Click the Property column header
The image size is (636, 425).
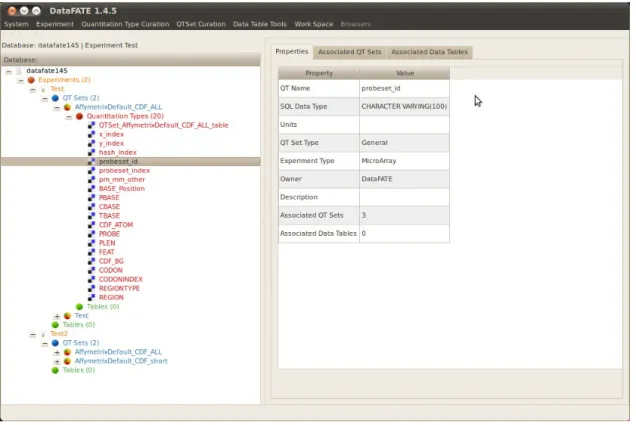[319, 73]
